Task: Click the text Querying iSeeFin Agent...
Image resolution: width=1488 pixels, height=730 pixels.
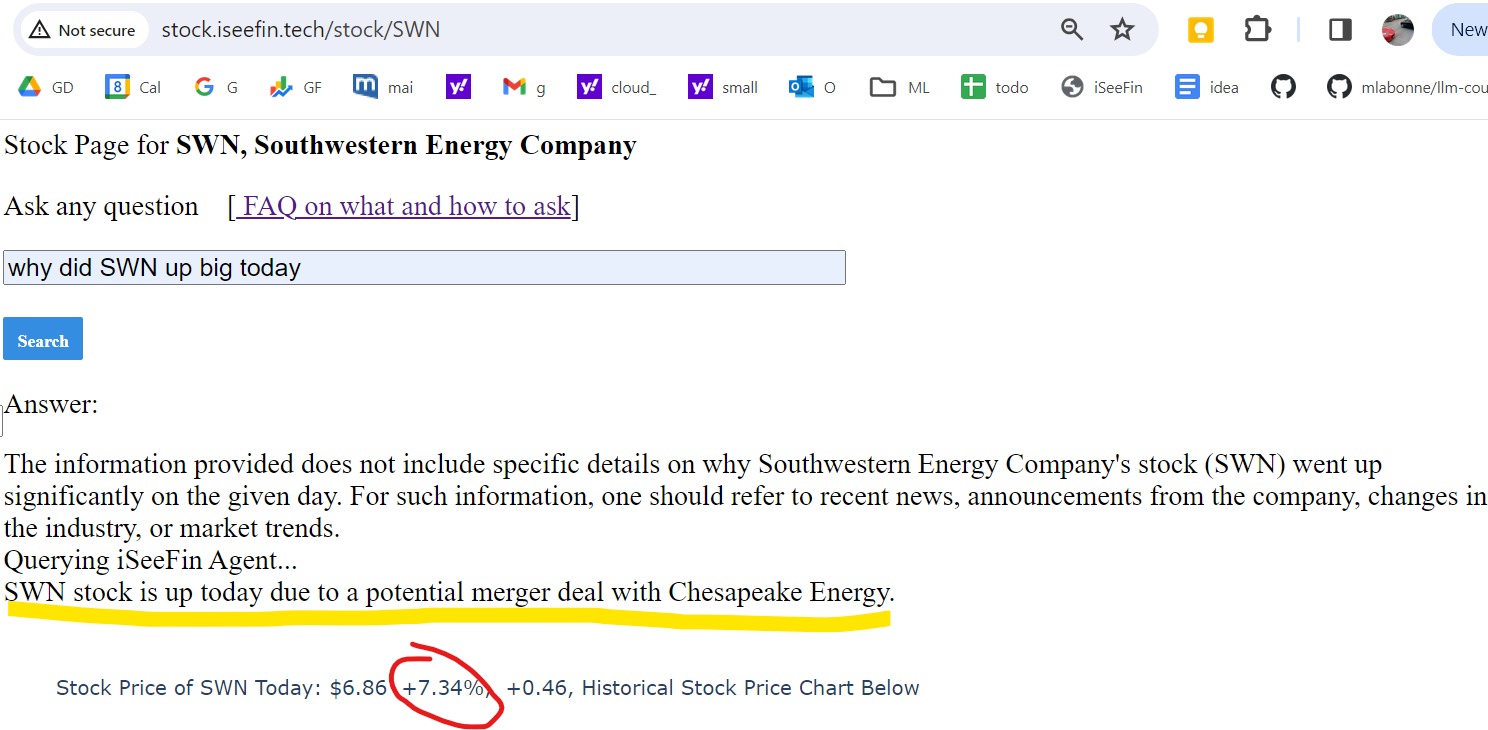Action: point(150,561)
